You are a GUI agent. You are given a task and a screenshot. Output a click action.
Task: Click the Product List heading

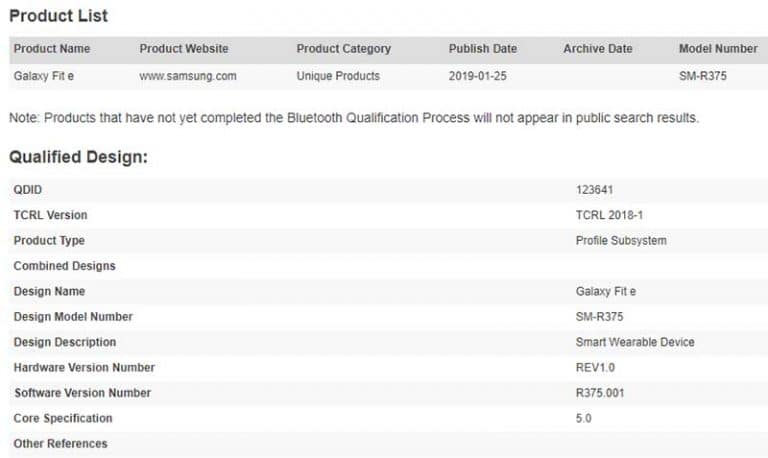(58, 16)
